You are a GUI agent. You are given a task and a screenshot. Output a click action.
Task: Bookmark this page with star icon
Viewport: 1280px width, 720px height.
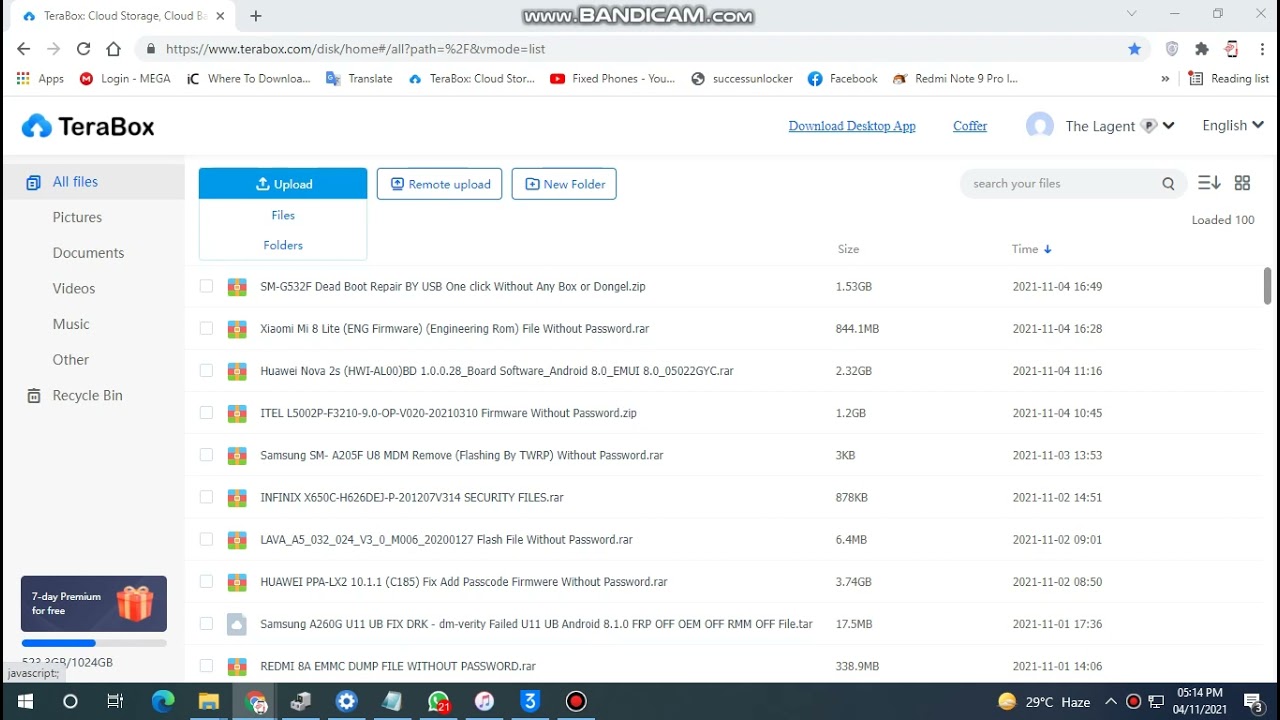(x=1134, y=49)
